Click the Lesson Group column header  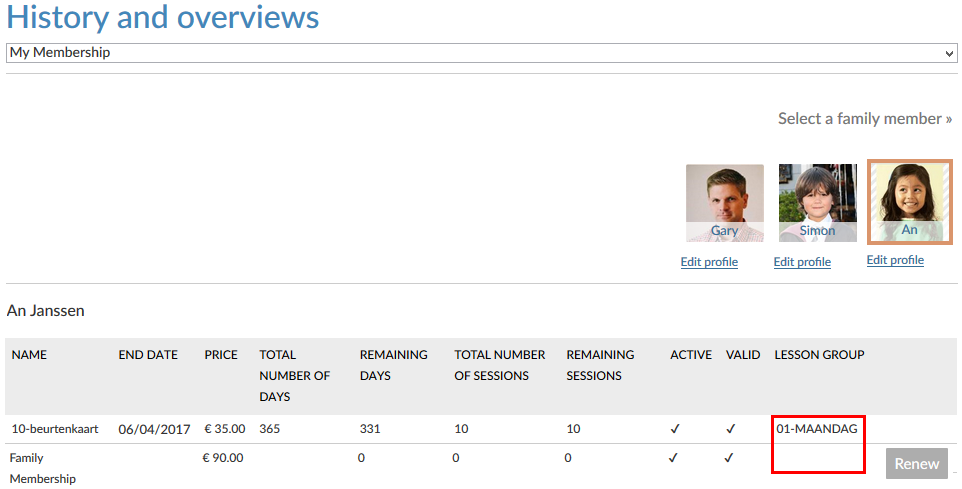[819, 355]
